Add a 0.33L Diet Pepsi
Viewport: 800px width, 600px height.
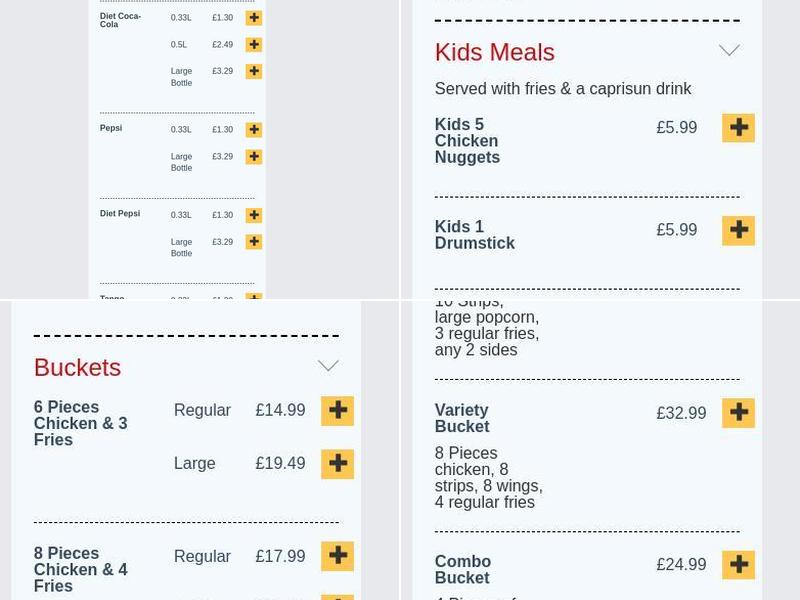click(x=254, y=214)
